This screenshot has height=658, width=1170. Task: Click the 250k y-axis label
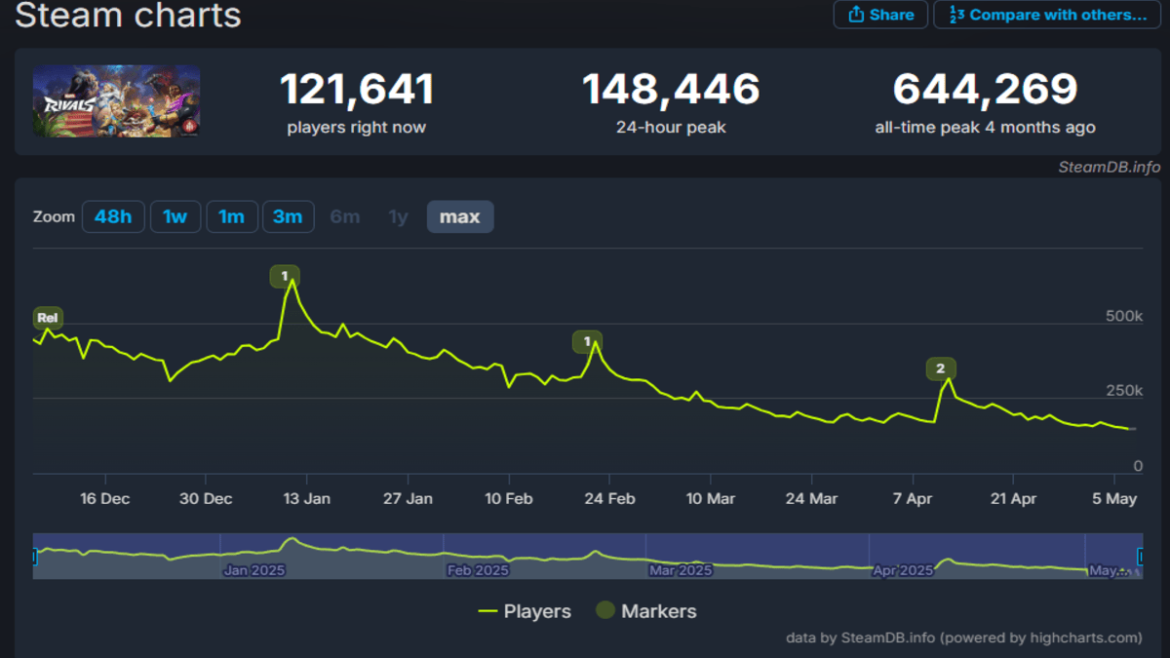[x=1124, y=390]
